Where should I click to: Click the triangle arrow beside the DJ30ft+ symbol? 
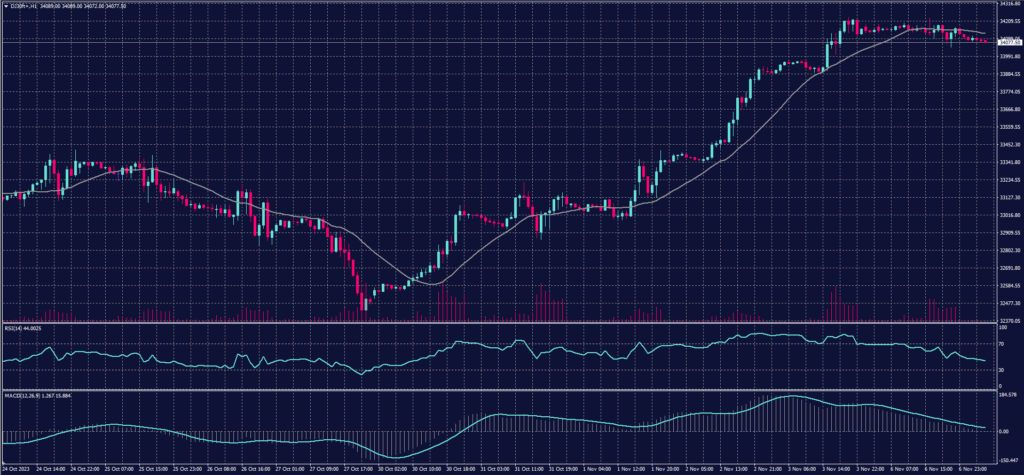coord(6,6)
